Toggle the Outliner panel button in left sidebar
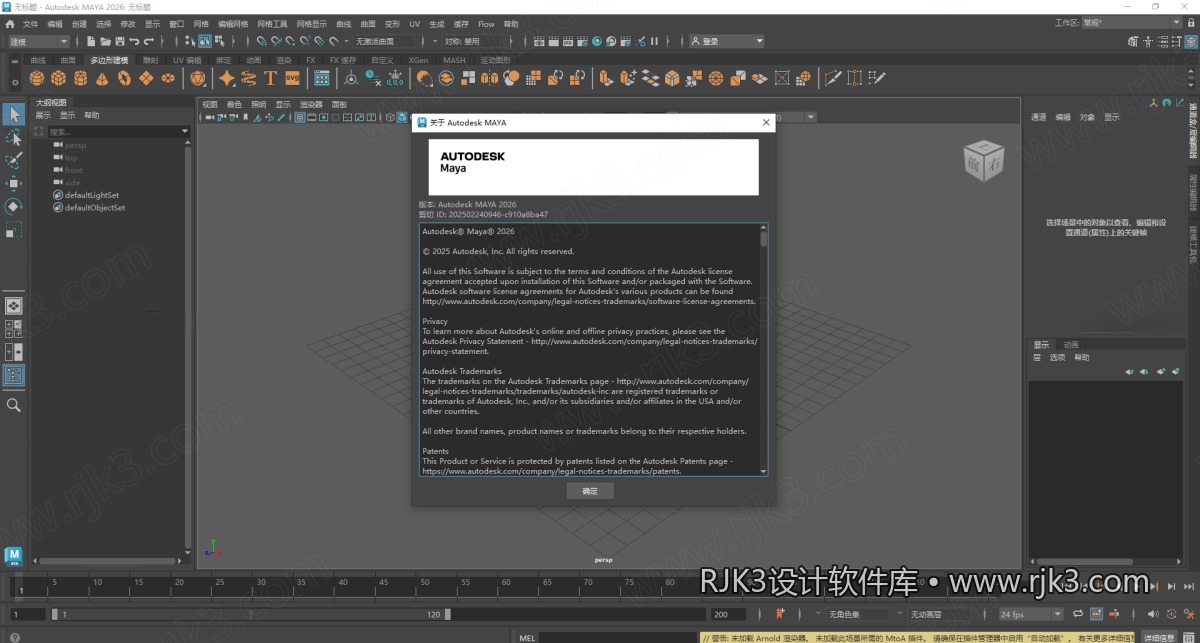 tap(14, 376)
